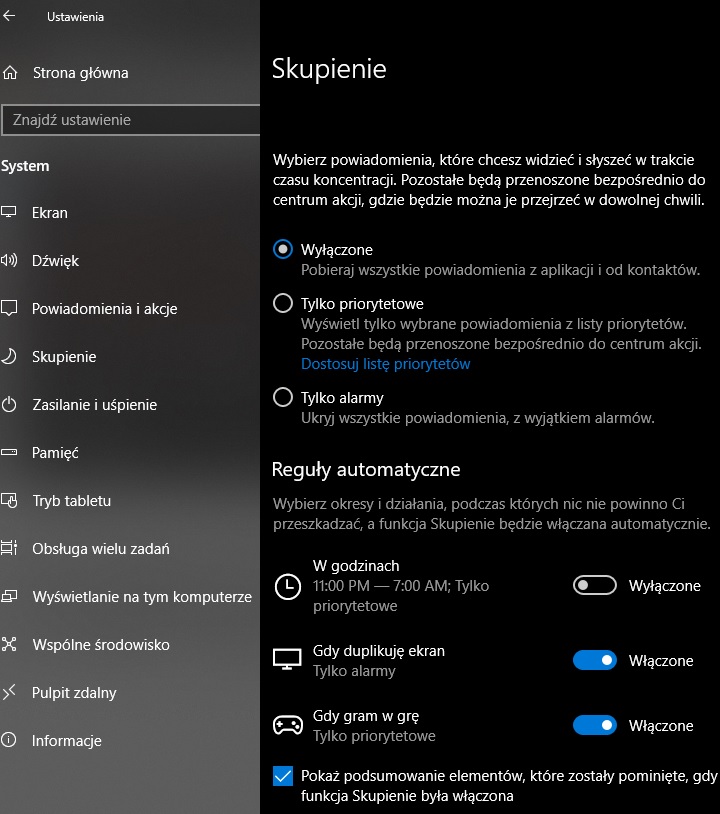
Task: Open Powiadomienia i akcje settings page
Action: pyautogui.click(x=104, y=309)
